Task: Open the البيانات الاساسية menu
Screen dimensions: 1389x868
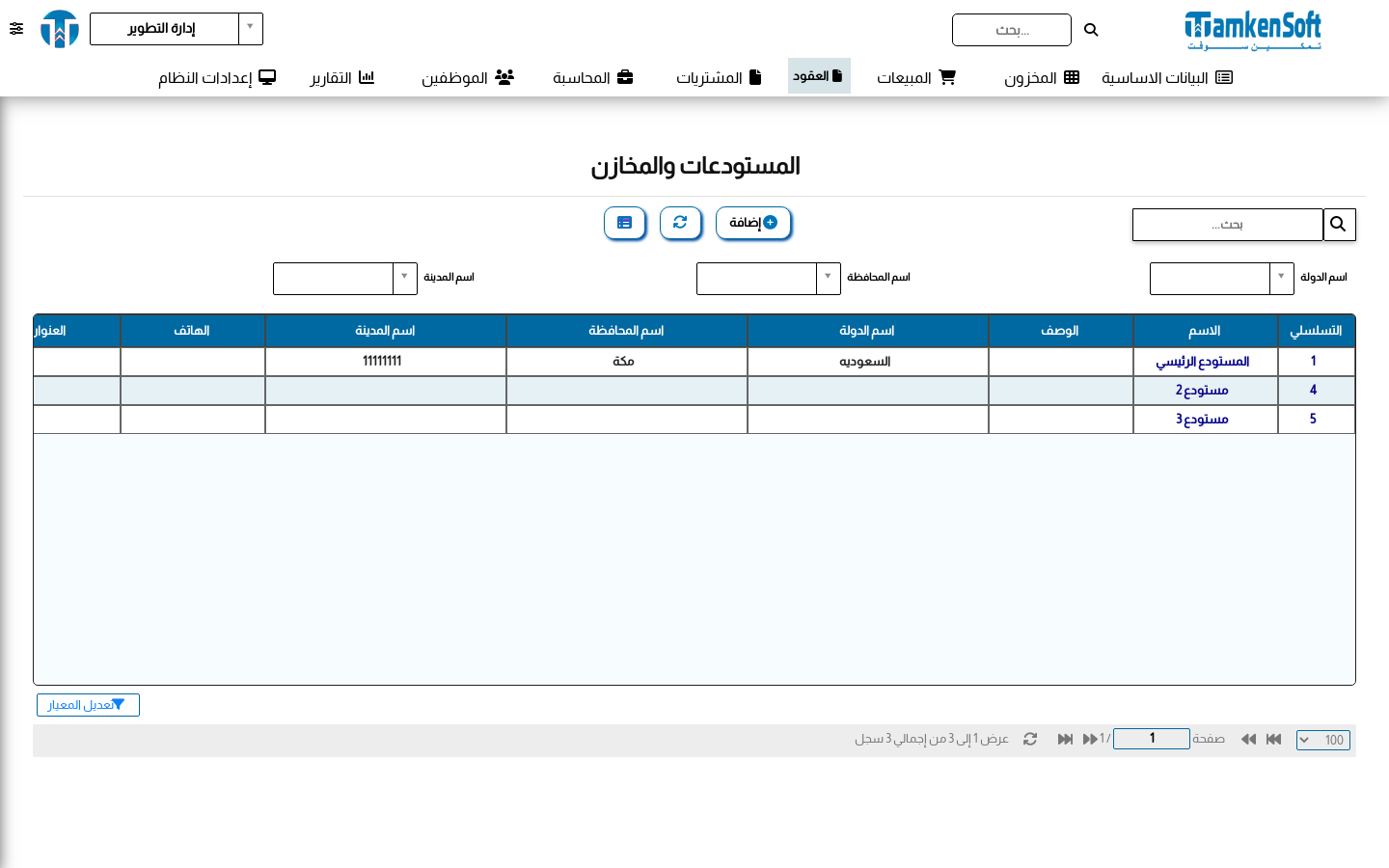Action: pyautogui.click(x=1167, y=77)
